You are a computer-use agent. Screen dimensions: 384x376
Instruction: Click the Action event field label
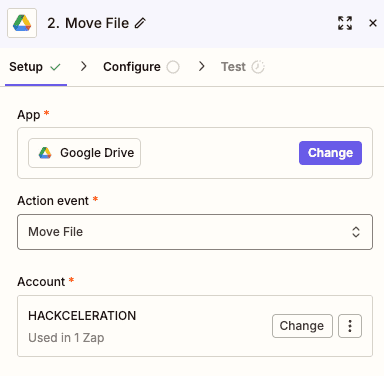tap(53, 201)
